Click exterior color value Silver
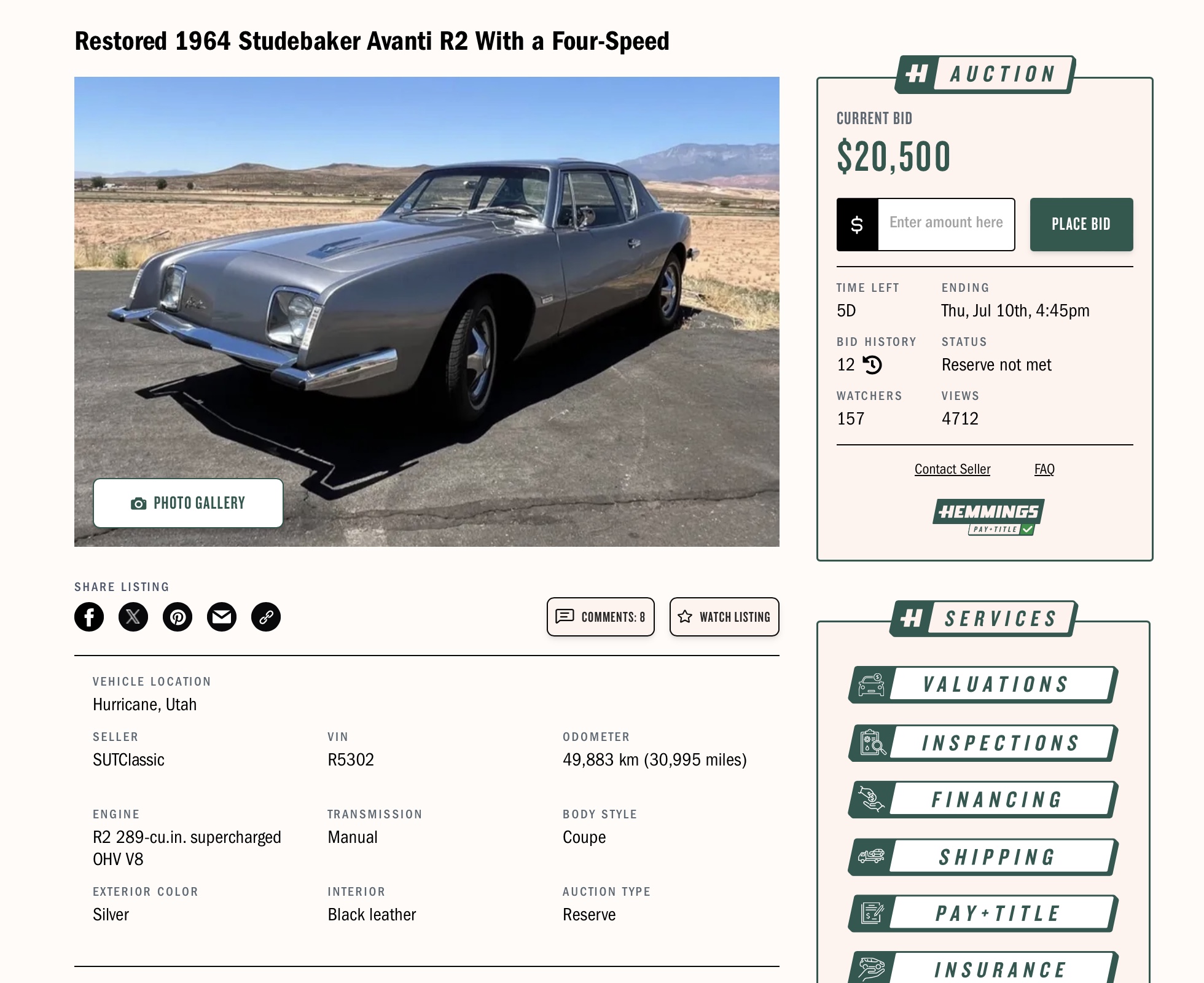Viewport: 1204px width, 983px height. pos(111,915)
